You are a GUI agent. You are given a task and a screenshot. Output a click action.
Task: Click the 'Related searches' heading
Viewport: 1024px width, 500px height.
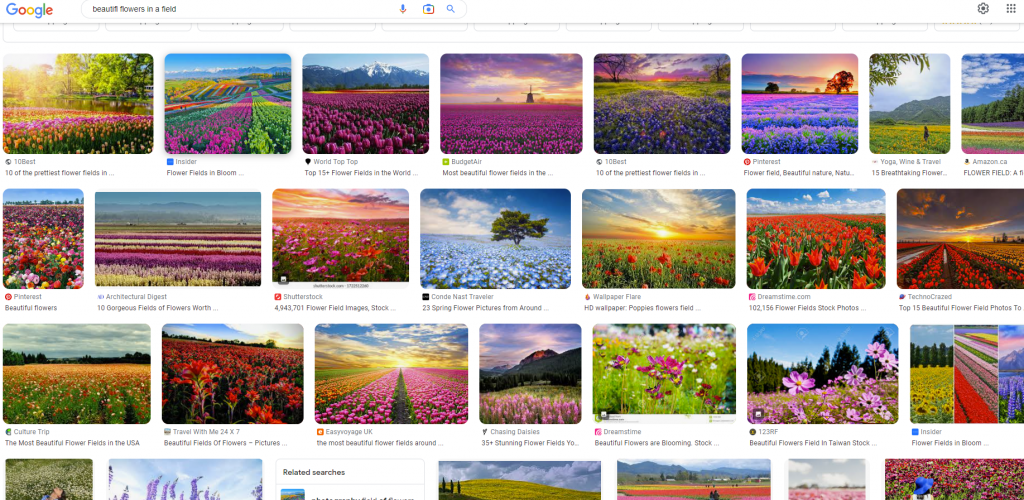pos(314,473)
